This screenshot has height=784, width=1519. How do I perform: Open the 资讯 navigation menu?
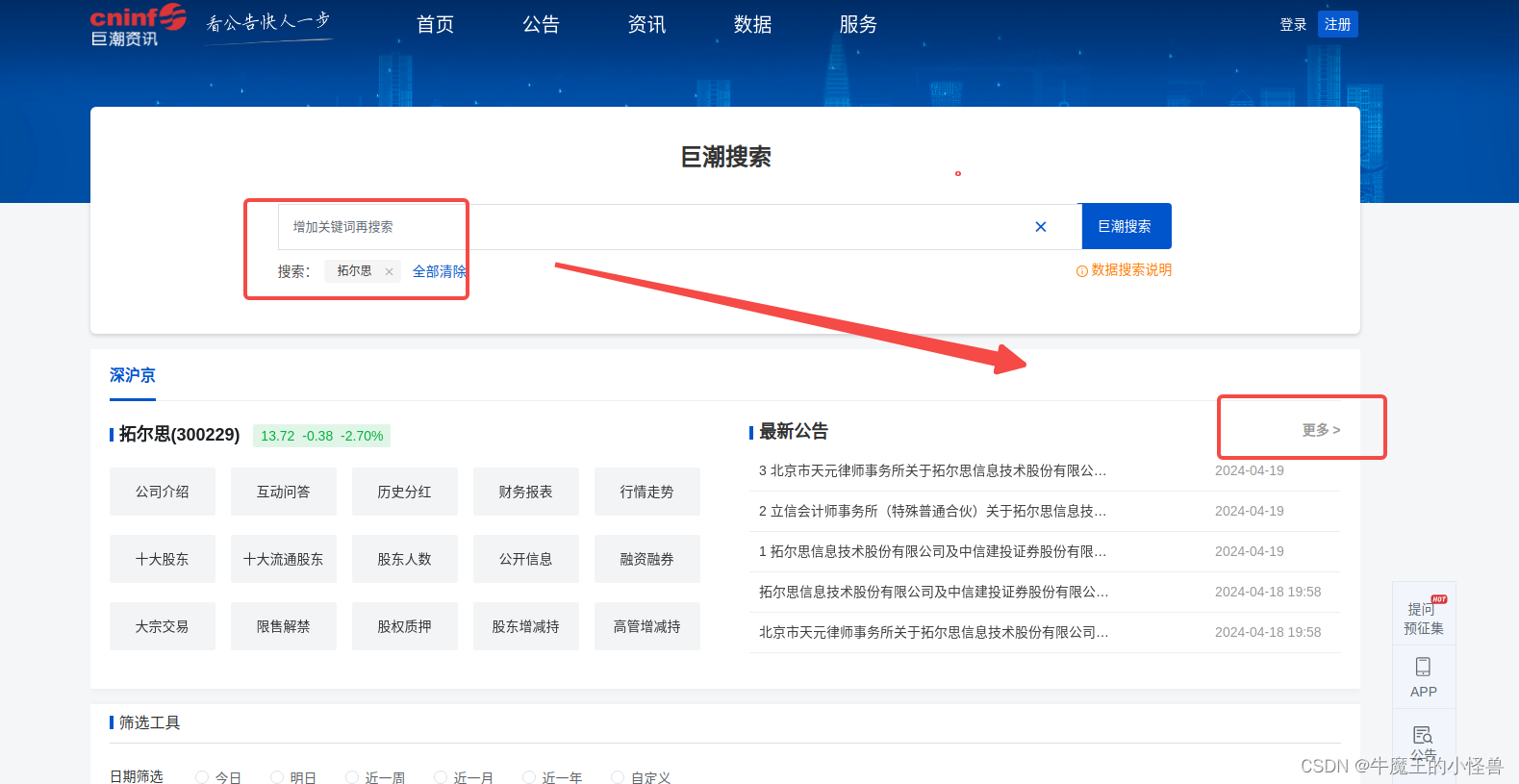tap(646, 24)
